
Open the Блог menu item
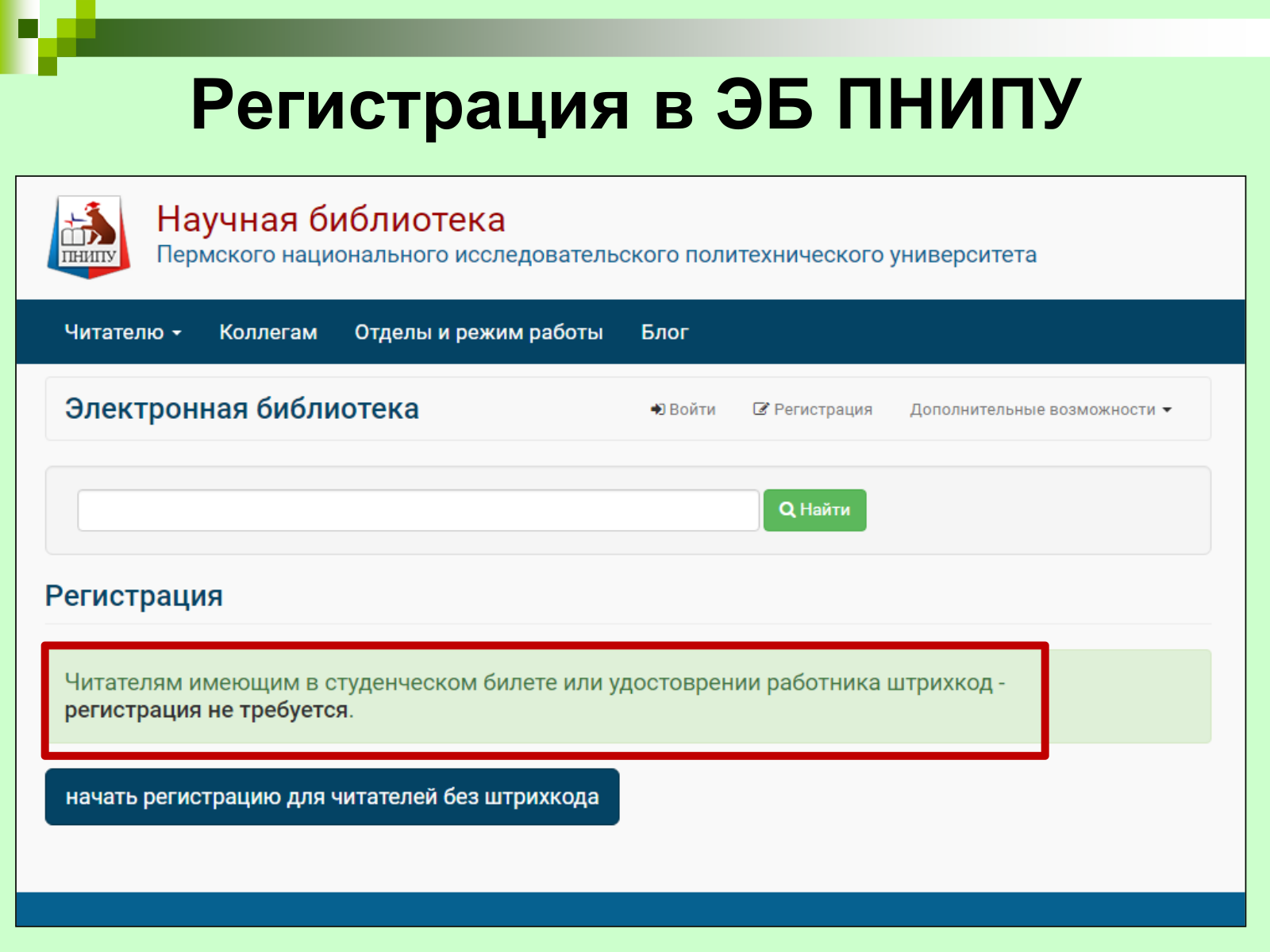pos(664,332)
